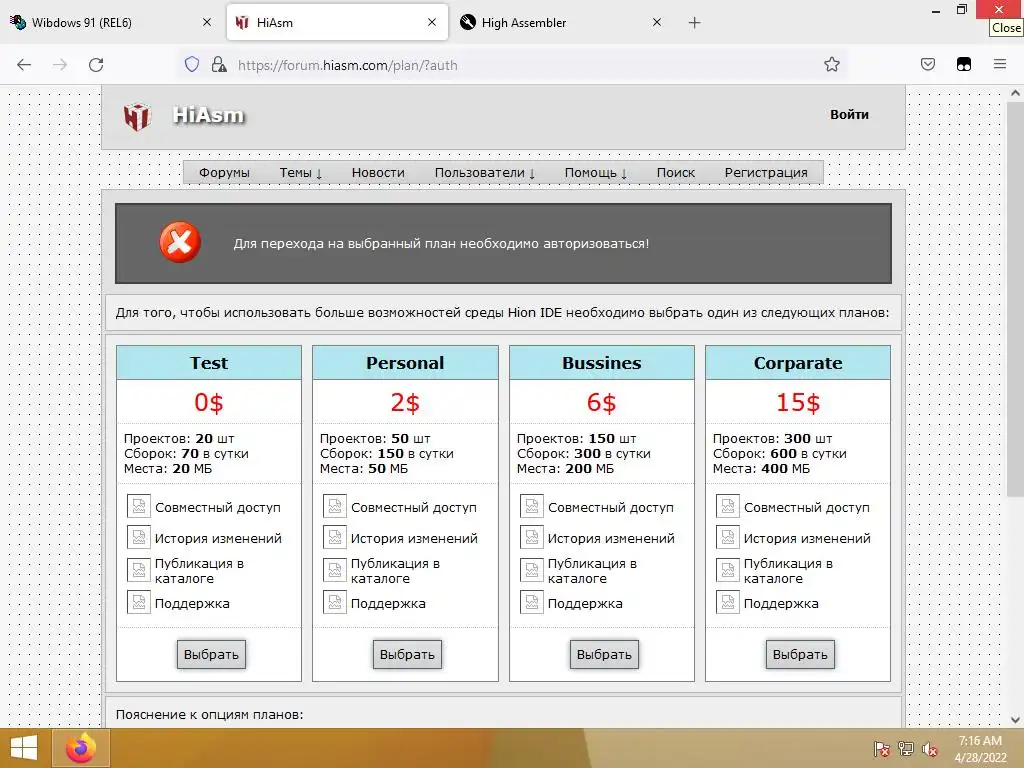Click the site security padlock icon
The image size is (1024, 768).
219,64
